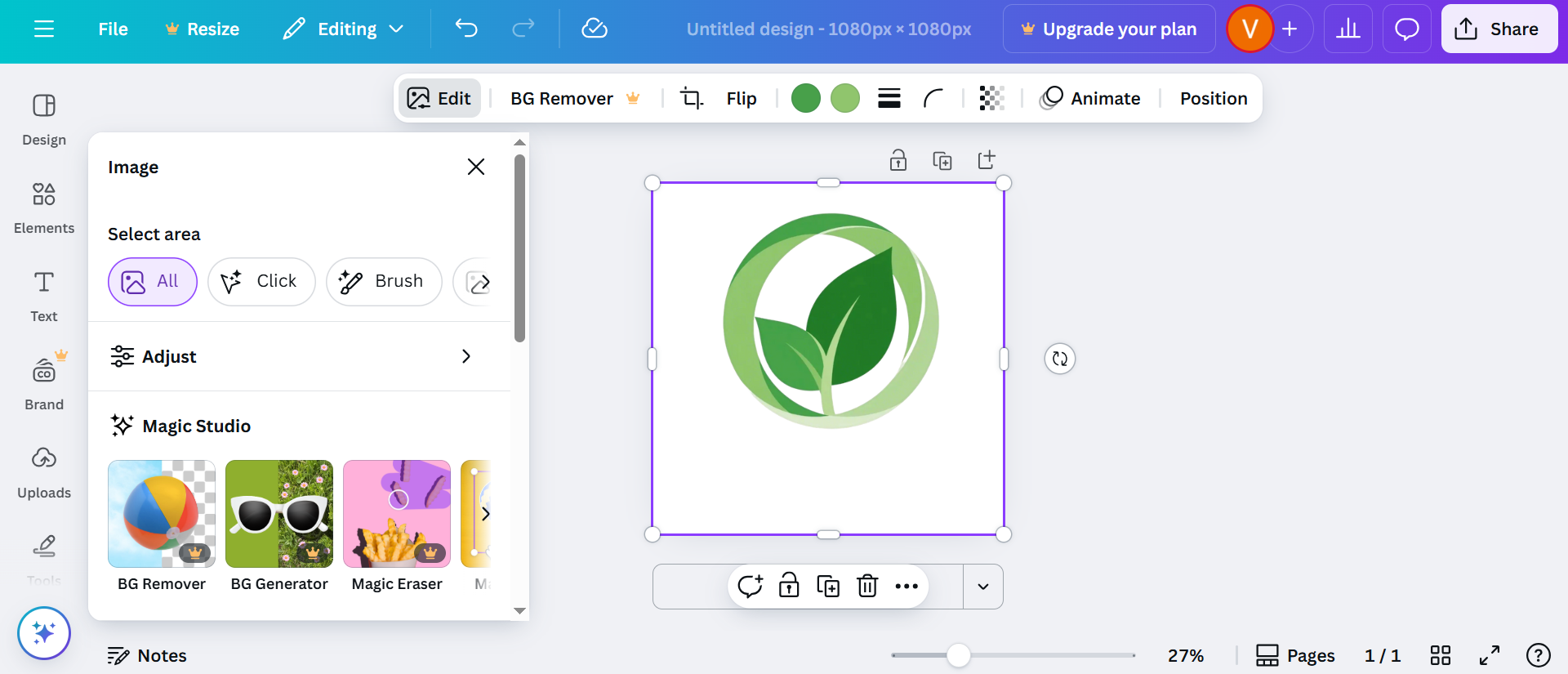Select the Brush area selection mode

coord(384,282)
